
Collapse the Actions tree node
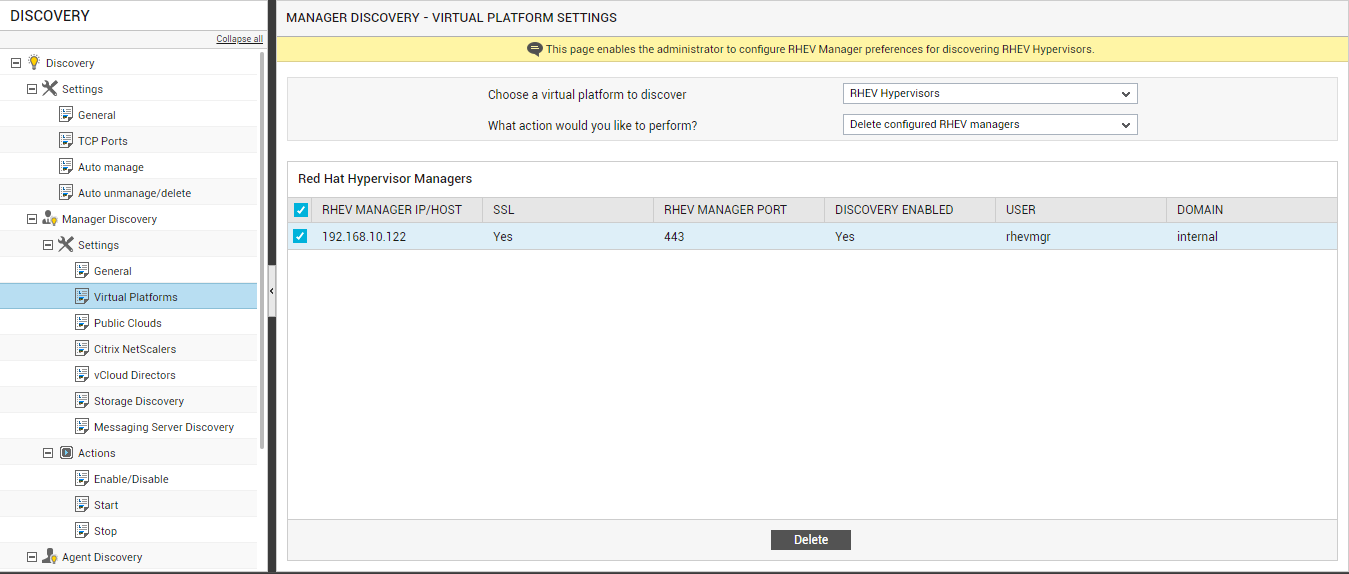(48, 452)
